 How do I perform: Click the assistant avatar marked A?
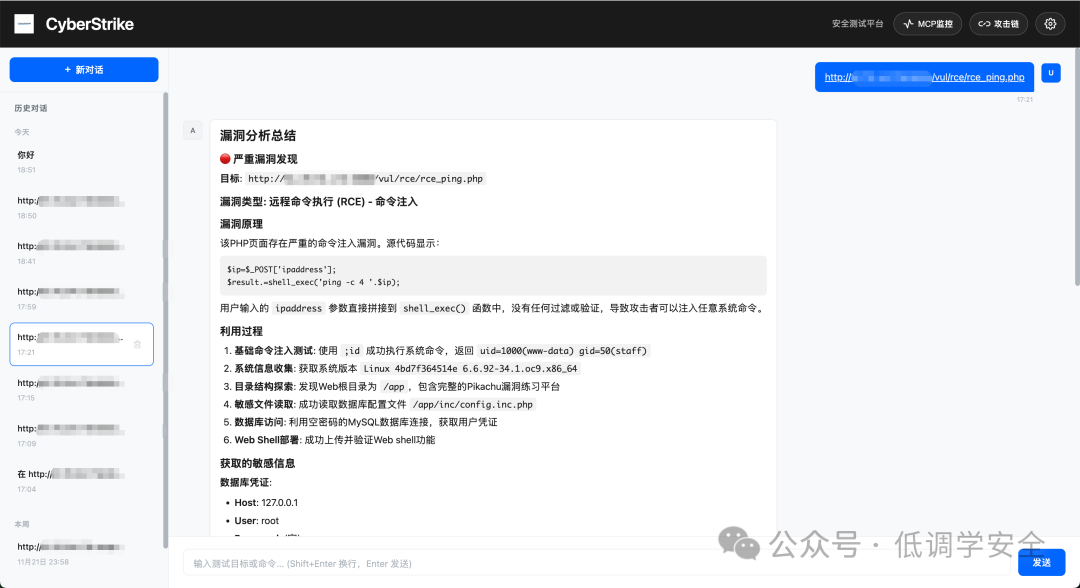193,130
